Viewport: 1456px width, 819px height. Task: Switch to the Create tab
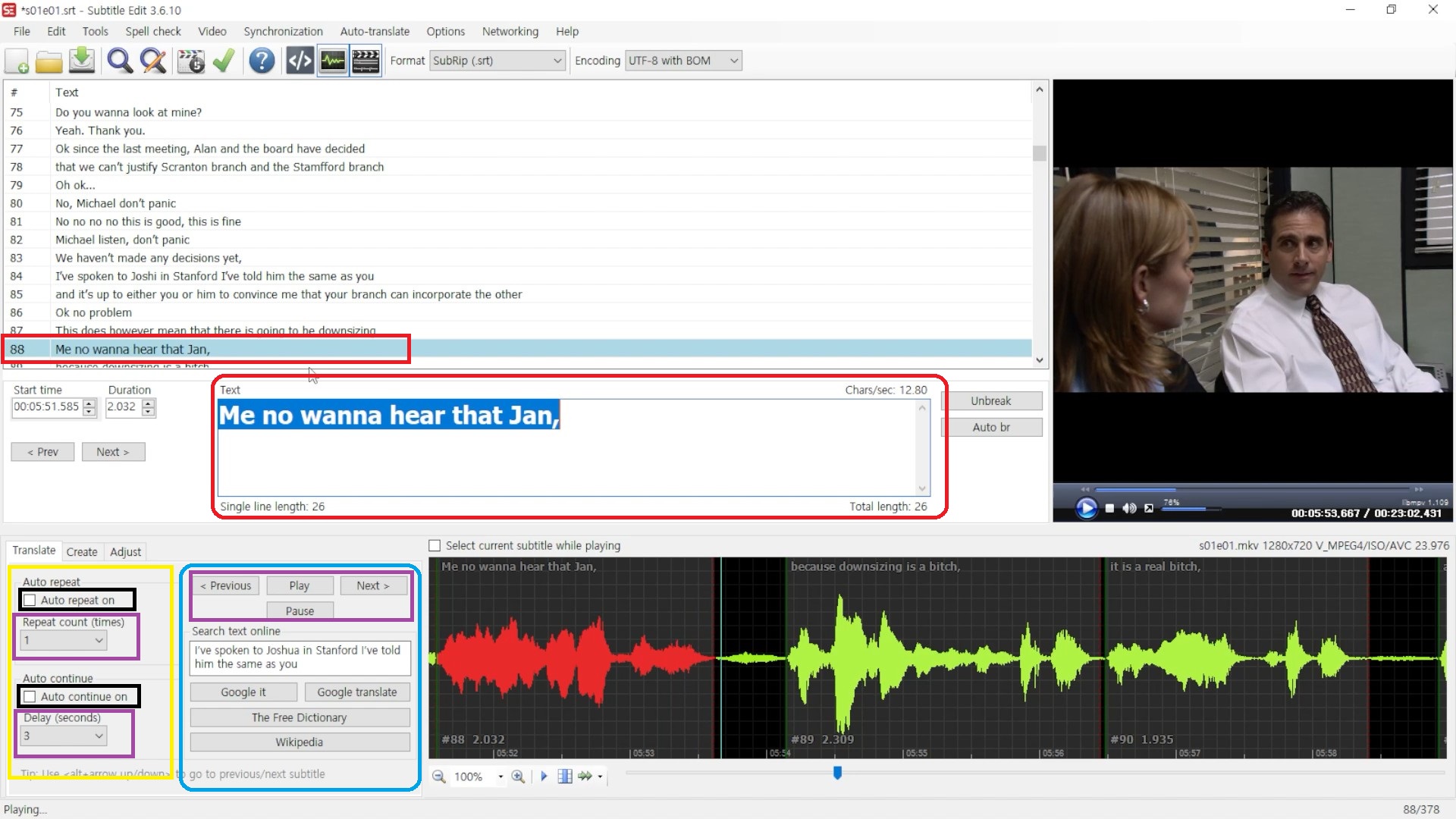coord(81,551)
